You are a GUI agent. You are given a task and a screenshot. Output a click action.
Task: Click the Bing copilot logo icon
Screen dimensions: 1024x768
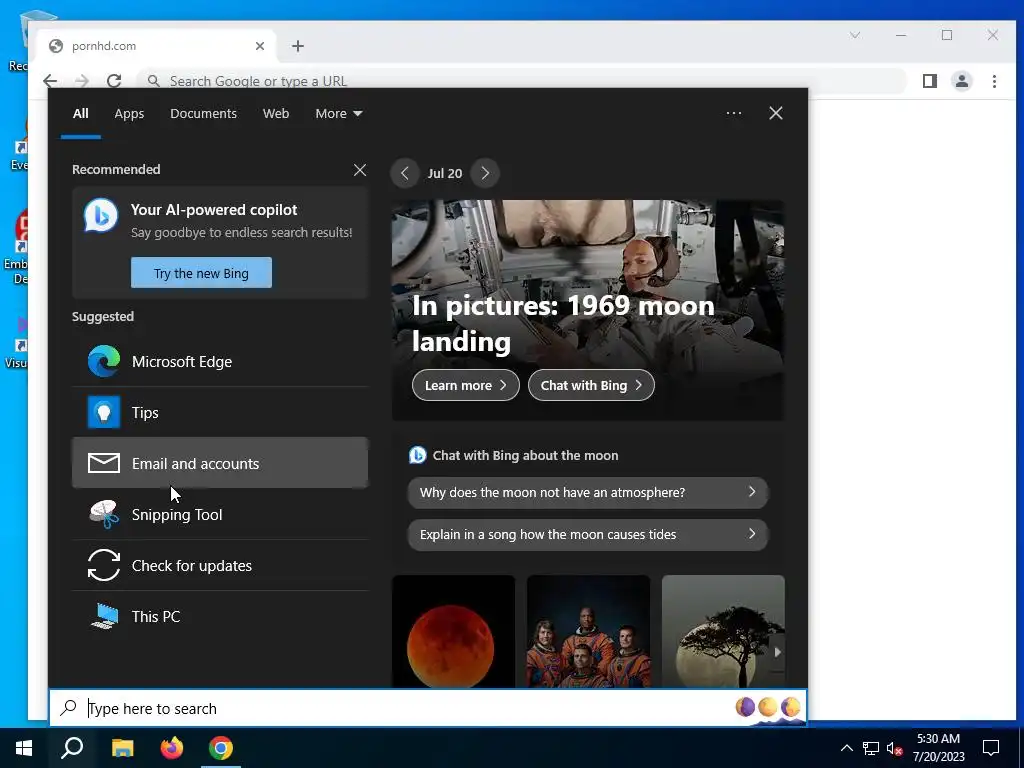coord(101,216)
